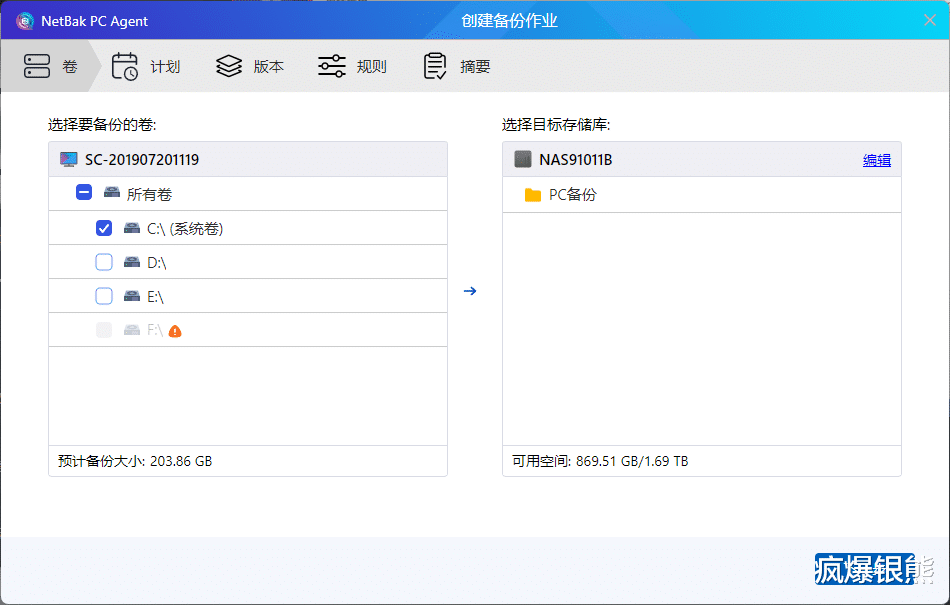Select the SC-201907201119 computer row
This screenshot has height=605, width=950.
pyautogui.click(x=248, y=159)
